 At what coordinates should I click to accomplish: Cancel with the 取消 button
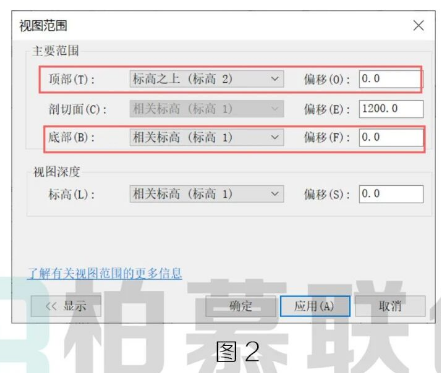(390, 306)
